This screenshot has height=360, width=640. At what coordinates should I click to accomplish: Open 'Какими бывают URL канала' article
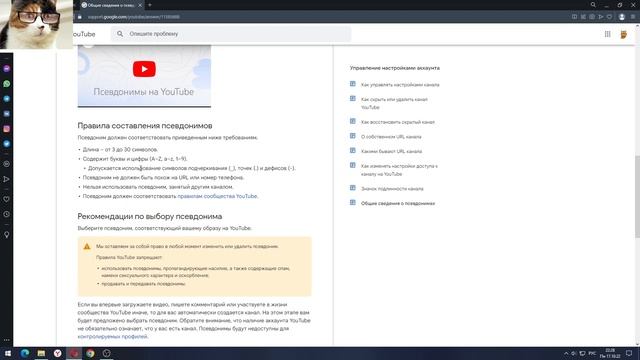[x=391, y=151]
